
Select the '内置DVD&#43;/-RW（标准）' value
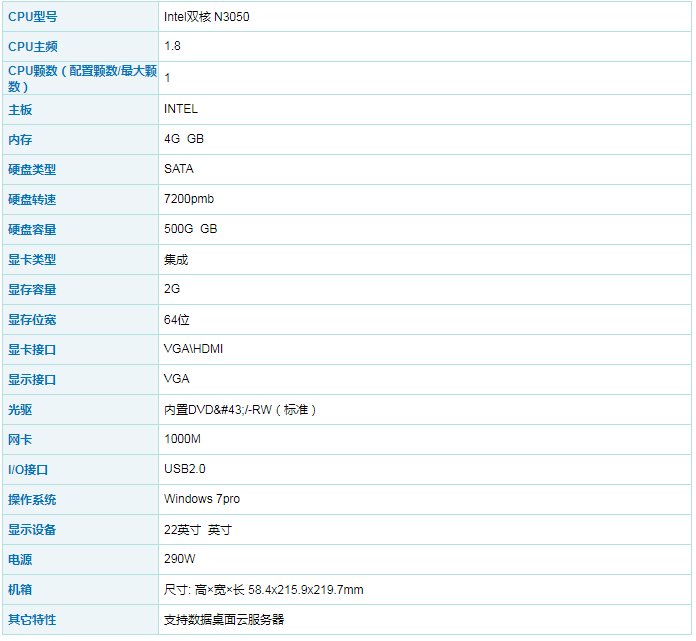coord(240,410)
